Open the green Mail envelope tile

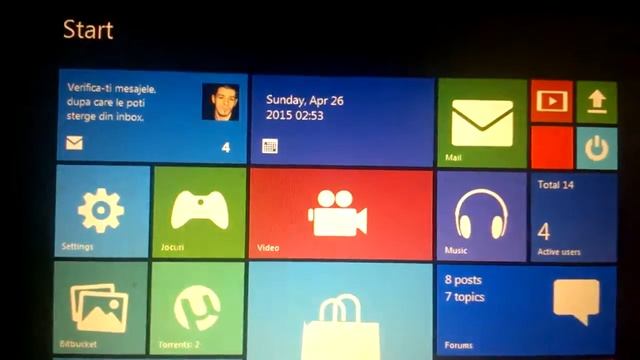coord(482,123)
